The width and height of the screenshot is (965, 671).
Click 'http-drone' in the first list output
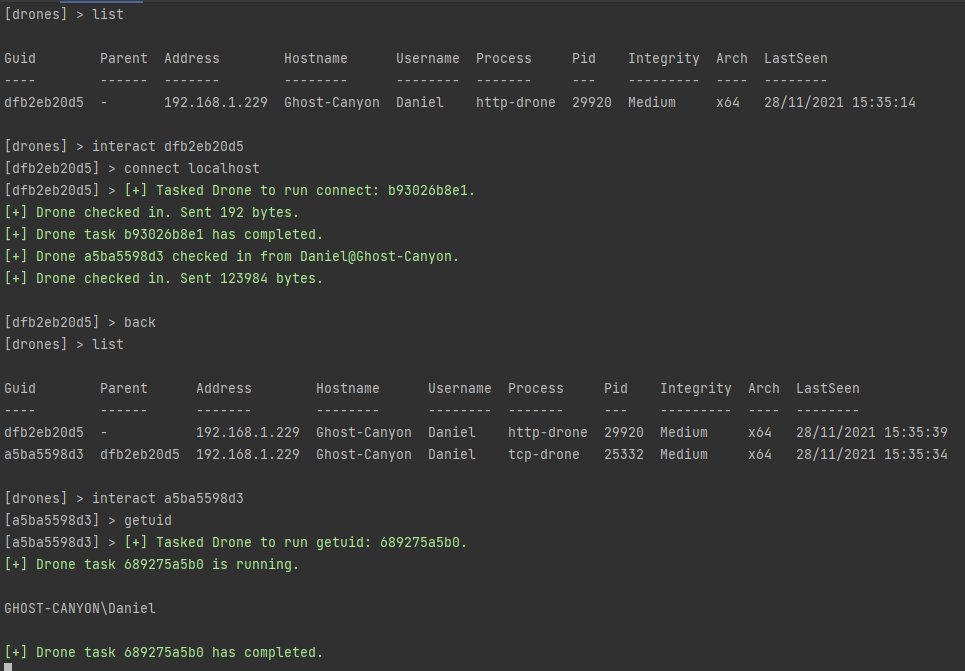(x=515, y=103)
